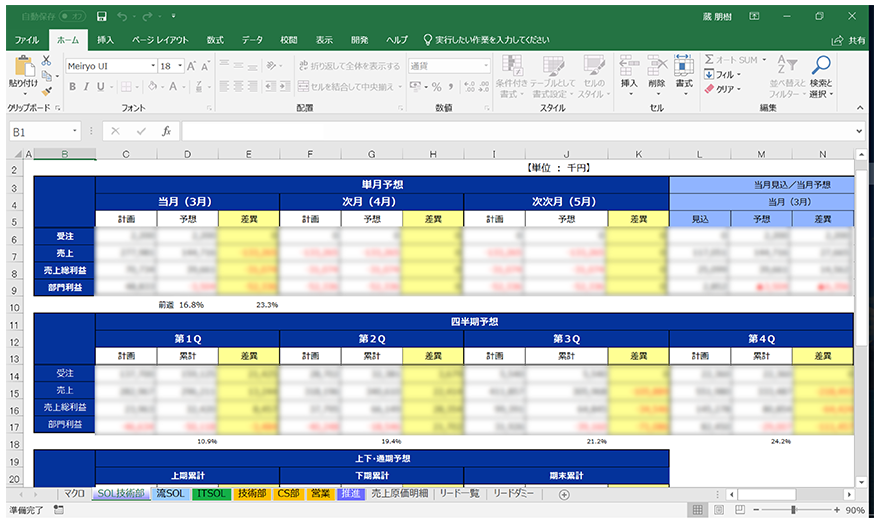Image resolution: width=879 pixels, height=525 pixels.
Task: Switch to the ITSOL sheet tab
Action: point(210,494)
